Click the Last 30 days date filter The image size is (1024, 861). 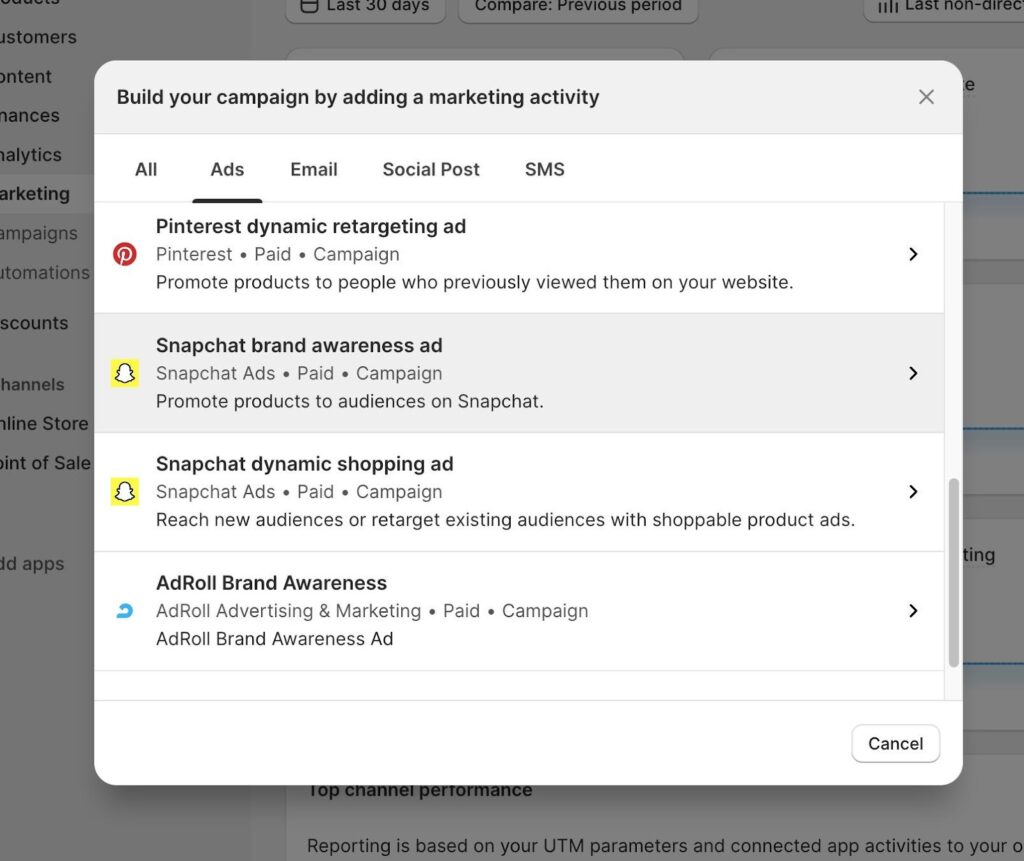[365, 6]
